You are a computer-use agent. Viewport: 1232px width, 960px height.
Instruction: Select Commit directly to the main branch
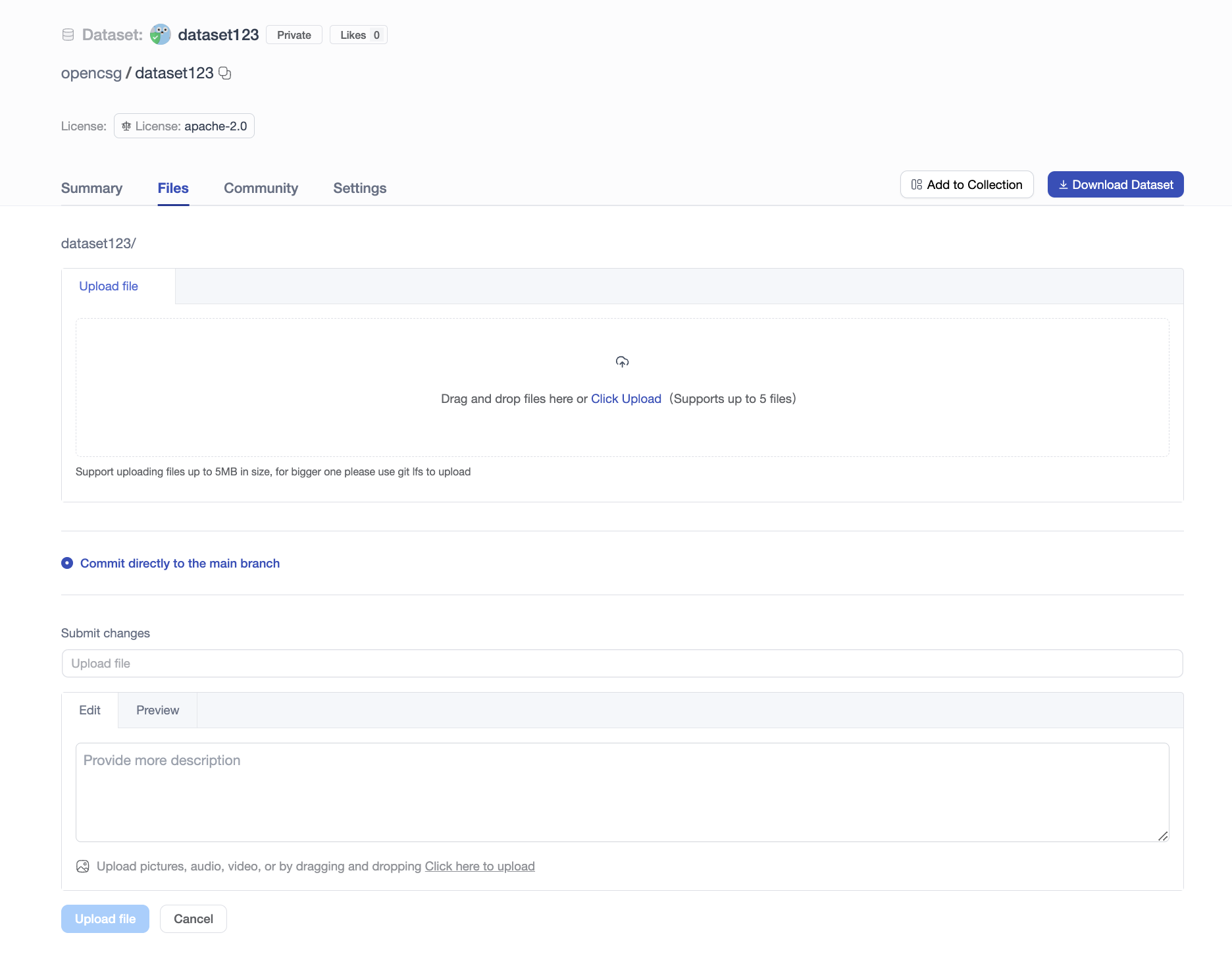[x=67, y=564]
